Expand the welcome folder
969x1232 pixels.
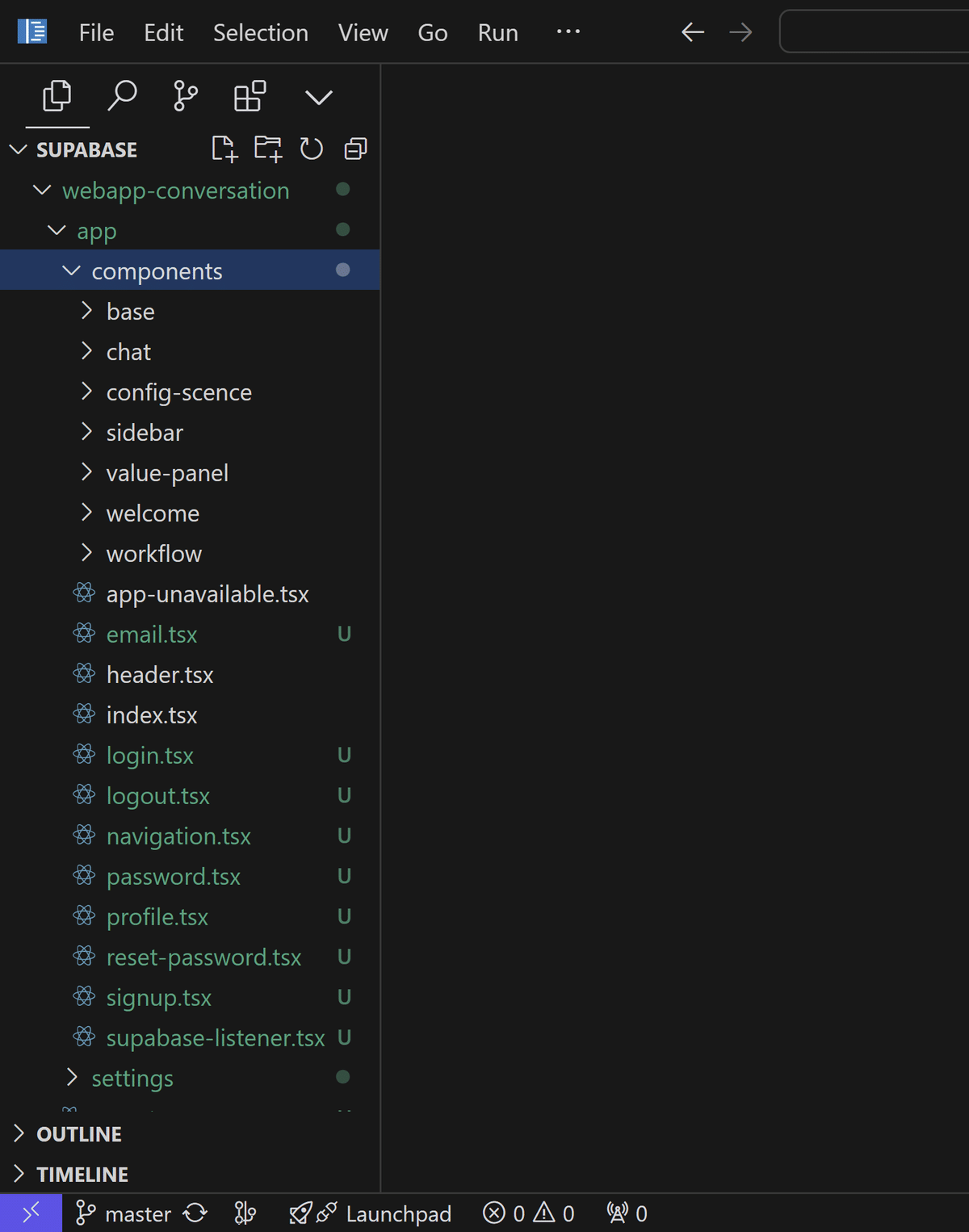(190, 513)
